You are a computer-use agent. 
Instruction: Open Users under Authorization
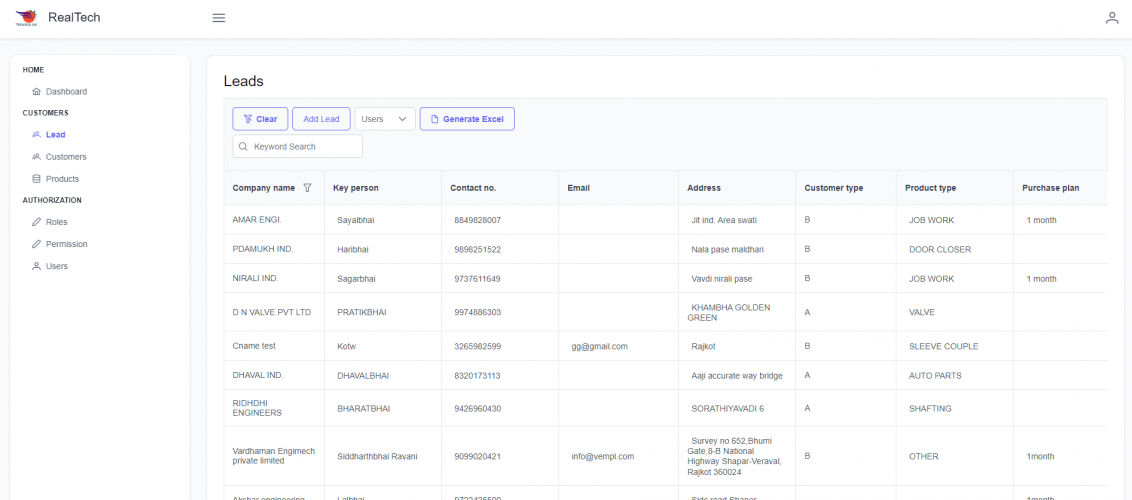pyautogui.click(x=57, y=266)
